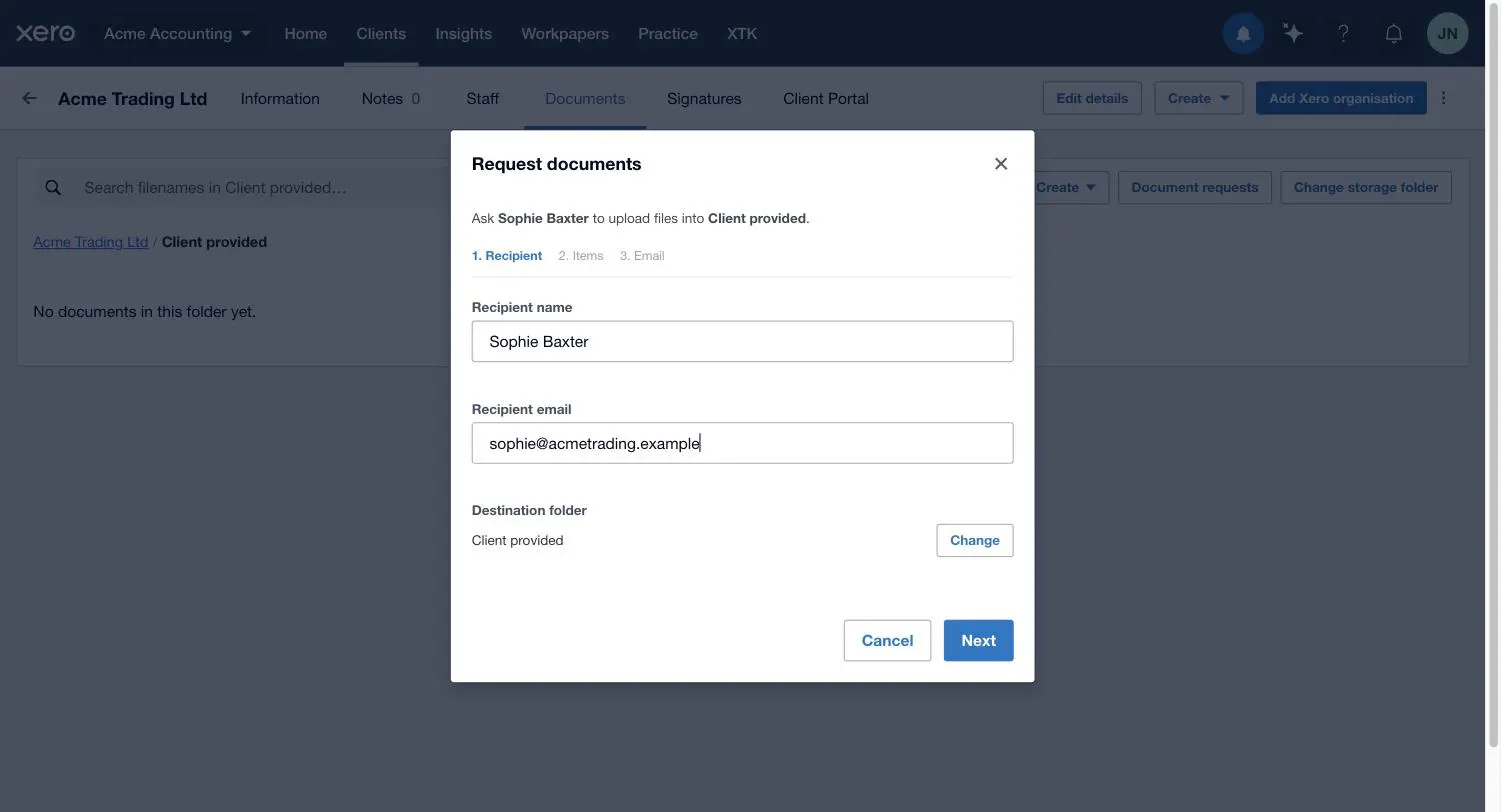
Task: Open the help question mark icon
Action: [x=1343, y=34]
